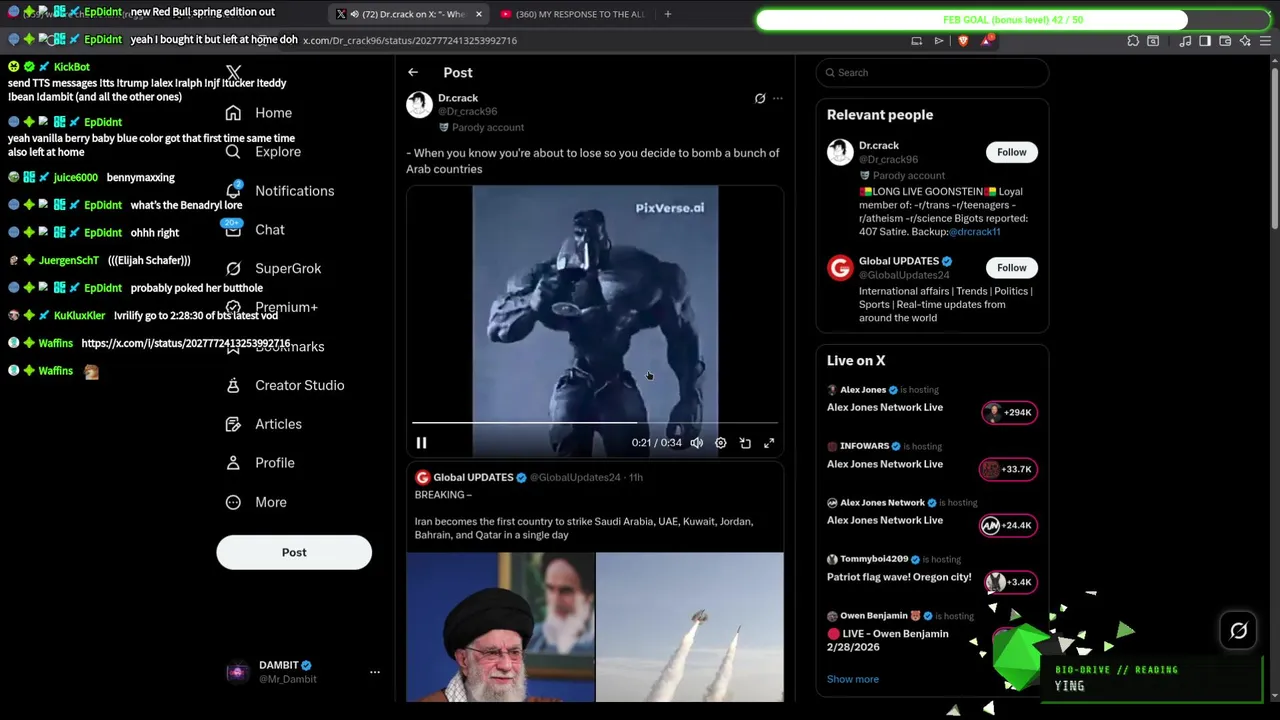Open DAMBIT account switcher dots
This screenshot has width=1280, height=720.
pyautogui.click(x=375, y=672)
